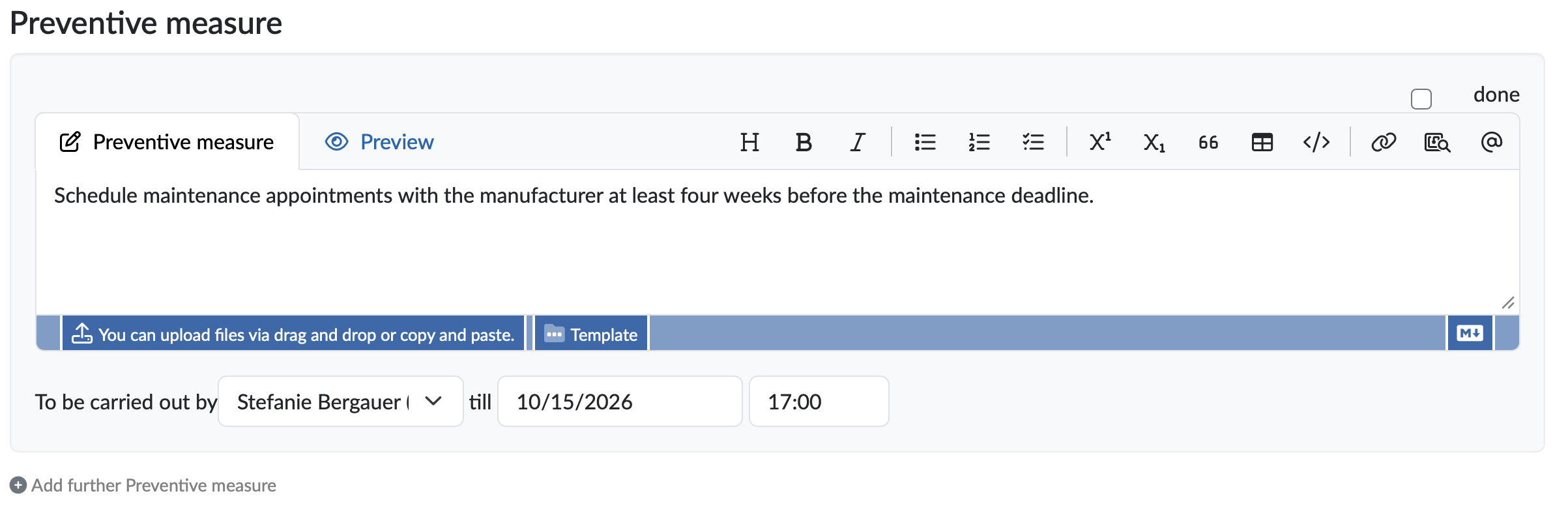Apply italic formatting
The width and height of the screenshot is (1568, 515).
(x=858, y=142)
